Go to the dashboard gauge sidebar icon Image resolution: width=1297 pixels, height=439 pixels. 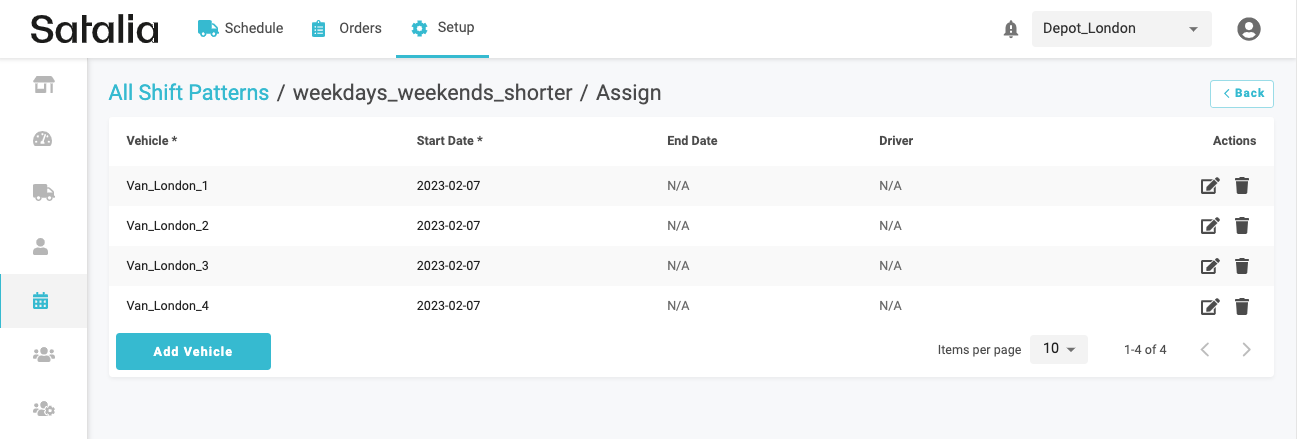tap(43, 139)
